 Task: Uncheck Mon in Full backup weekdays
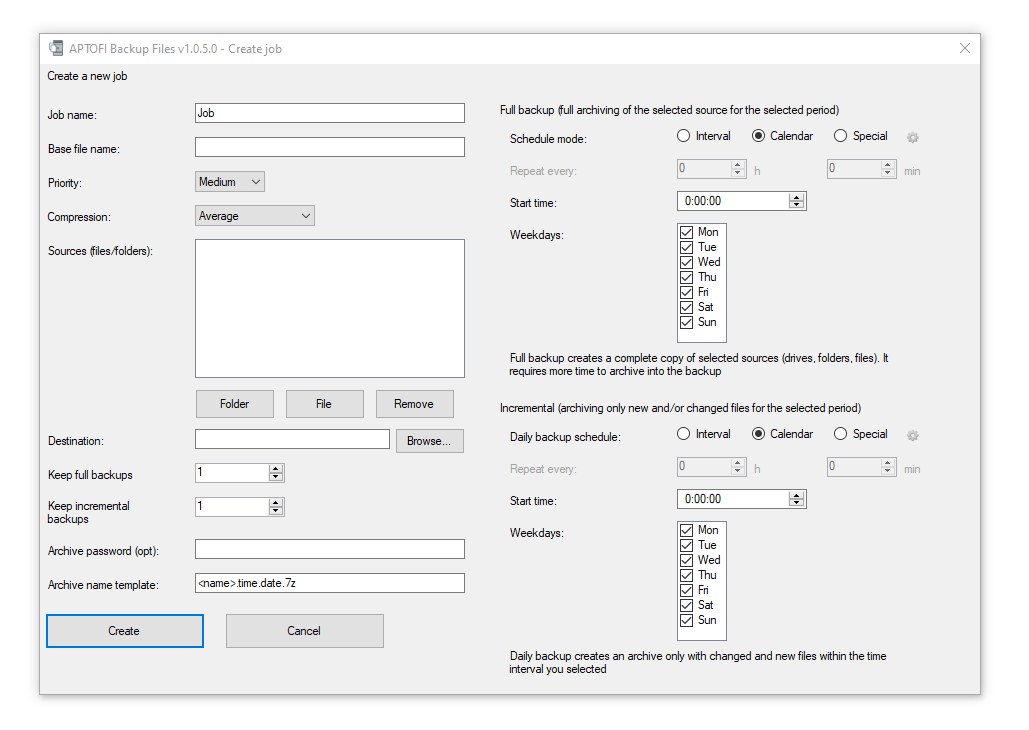click(x=687, y=232)
